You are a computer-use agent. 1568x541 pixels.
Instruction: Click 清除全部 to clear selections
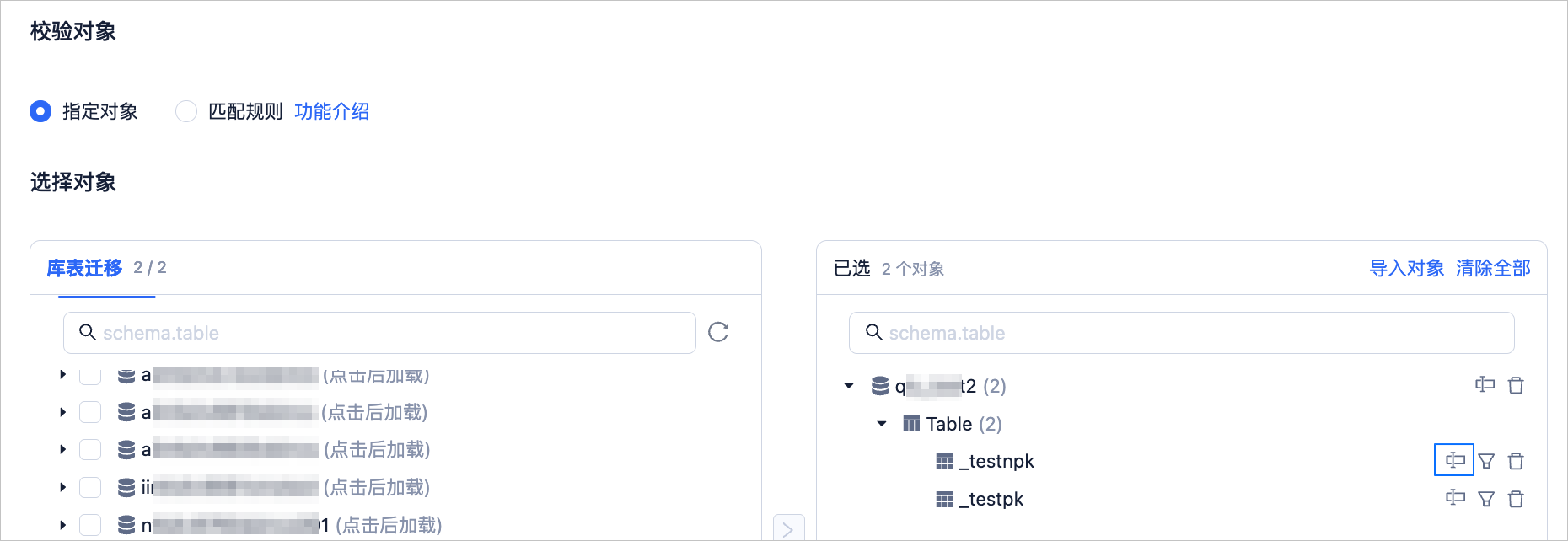coord(1493,268)
